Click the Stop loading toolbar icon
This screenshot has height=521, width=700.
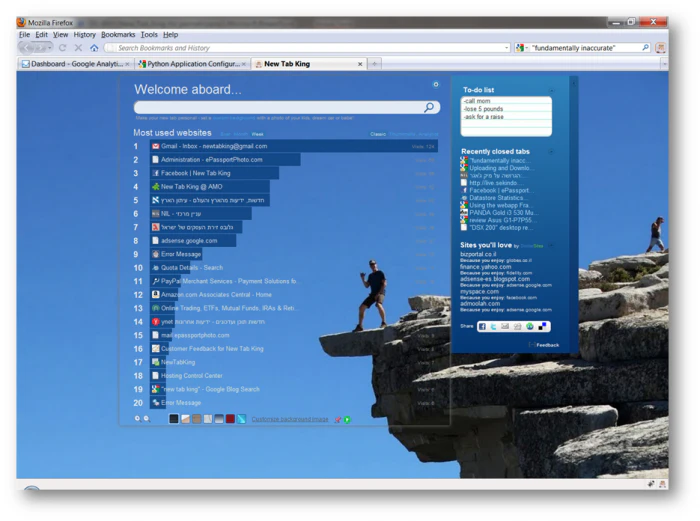click(78, 48)
